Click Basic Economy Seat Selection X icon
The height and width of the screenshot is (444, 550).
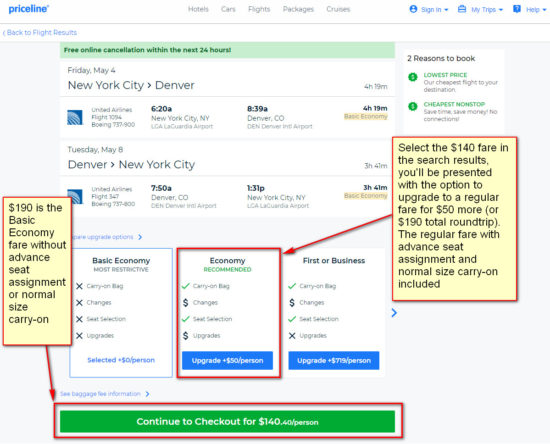[x=79, y=319]
